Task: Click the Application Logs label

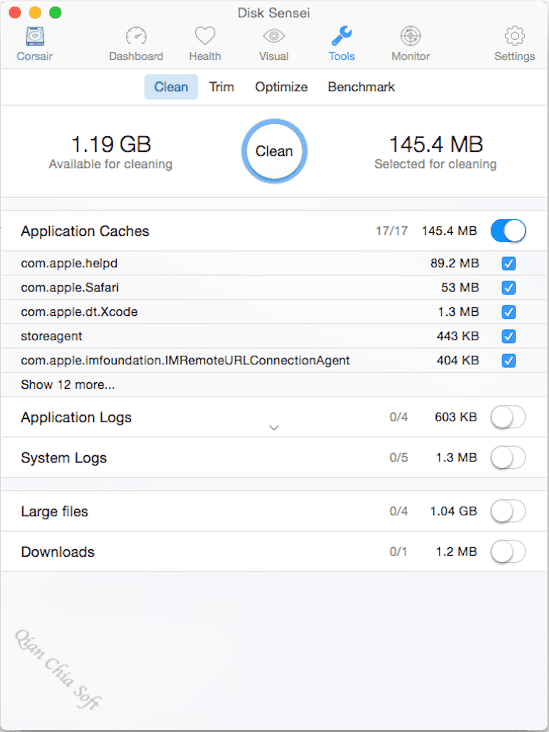Action: [76, 417]
